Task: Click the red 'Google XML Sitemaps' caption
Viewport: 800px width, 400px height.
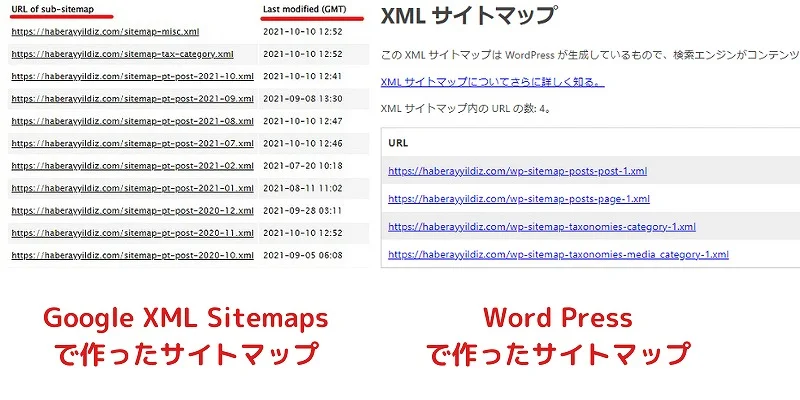Action: point(186,318)
